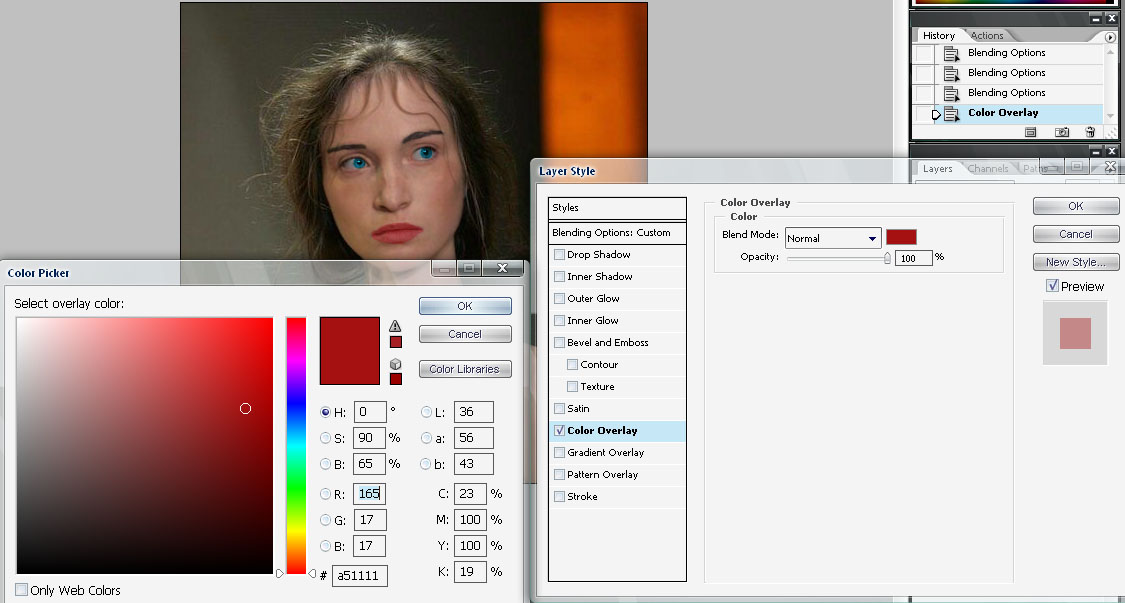
Task: Select the Lab b radio button
Action: 426,464
